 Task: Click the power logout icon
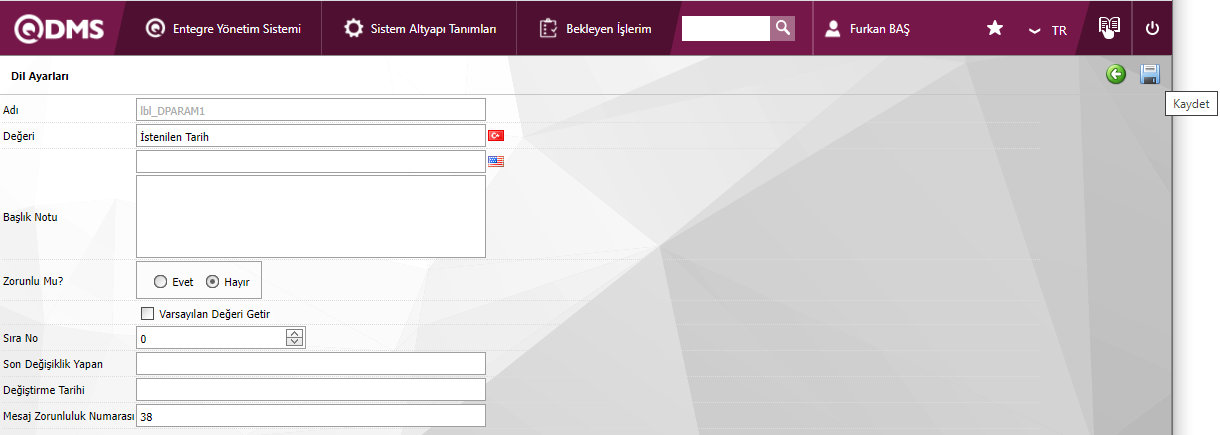(1152, 29)
